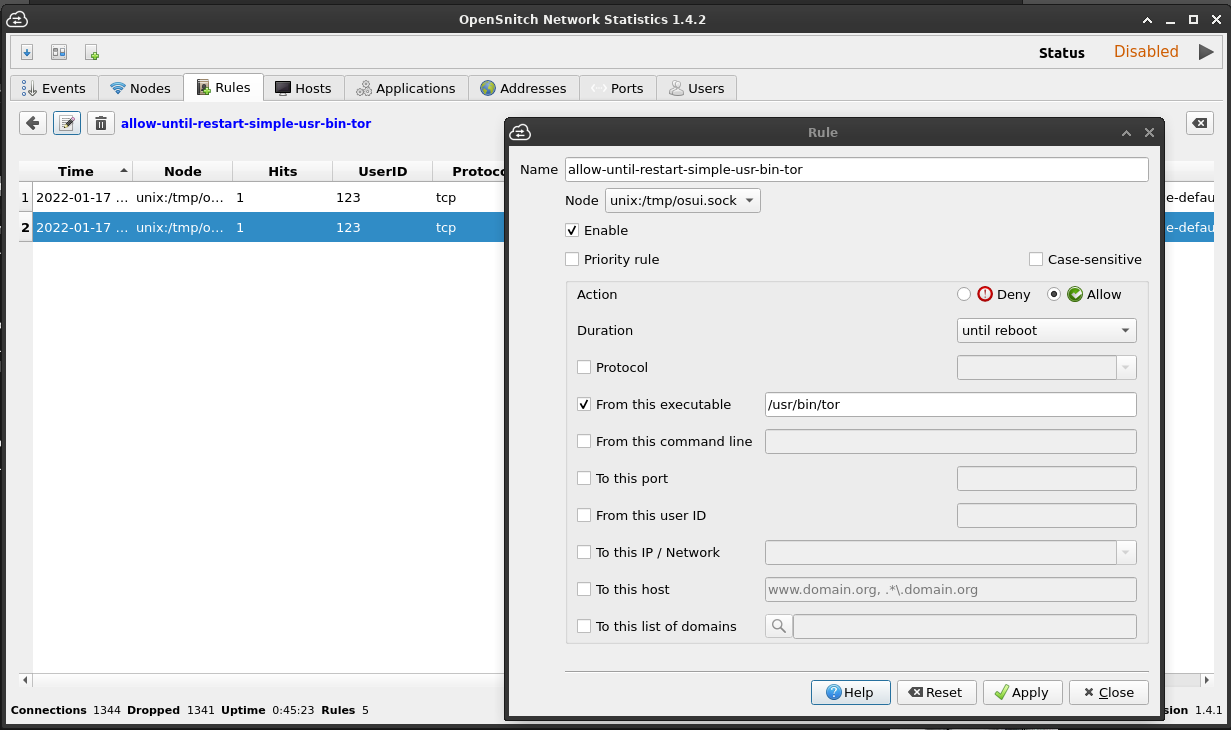Enable the From this command line checkbox
This screenshot has height=730, width=1231.
point(584,442)
